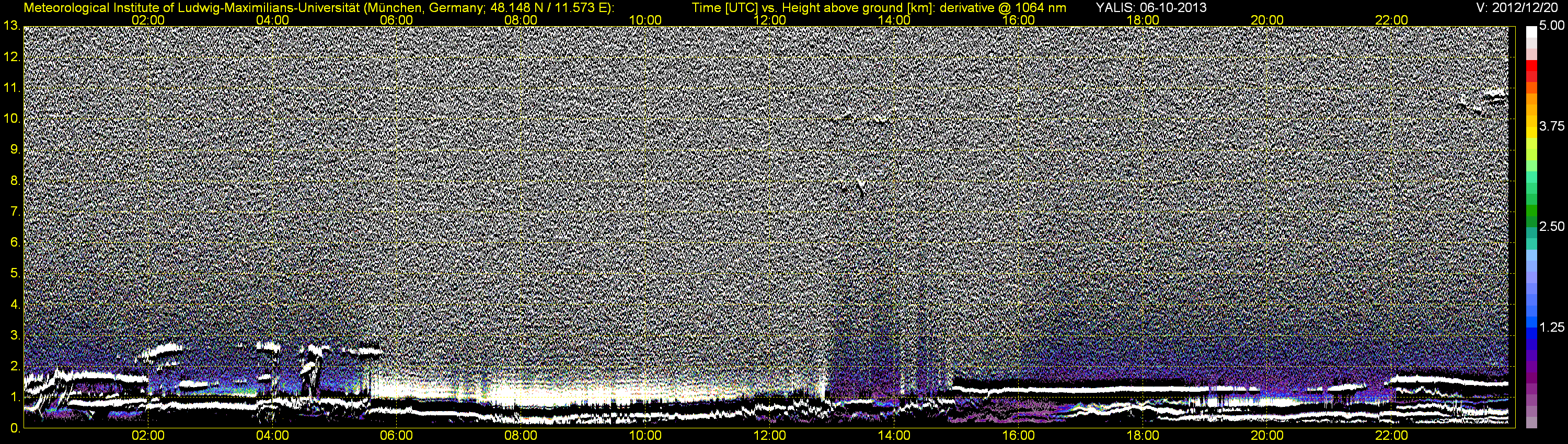The width and height of the screenshot is (1568, 444).
Task: Click the 2 km height axis label
Action: [x=15, y=366]
